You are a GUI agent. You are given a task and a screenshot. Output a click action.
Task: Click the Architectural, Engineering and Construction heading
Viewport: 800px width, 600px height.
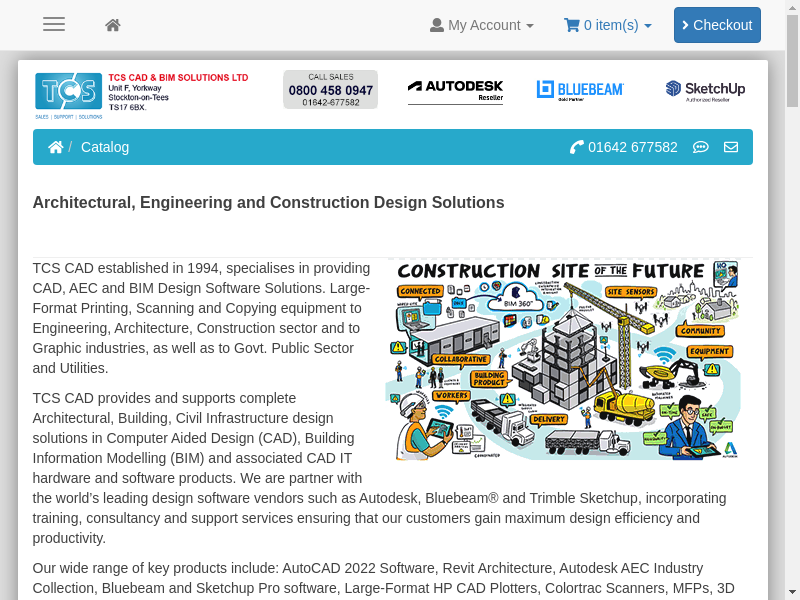coord(268,203)
